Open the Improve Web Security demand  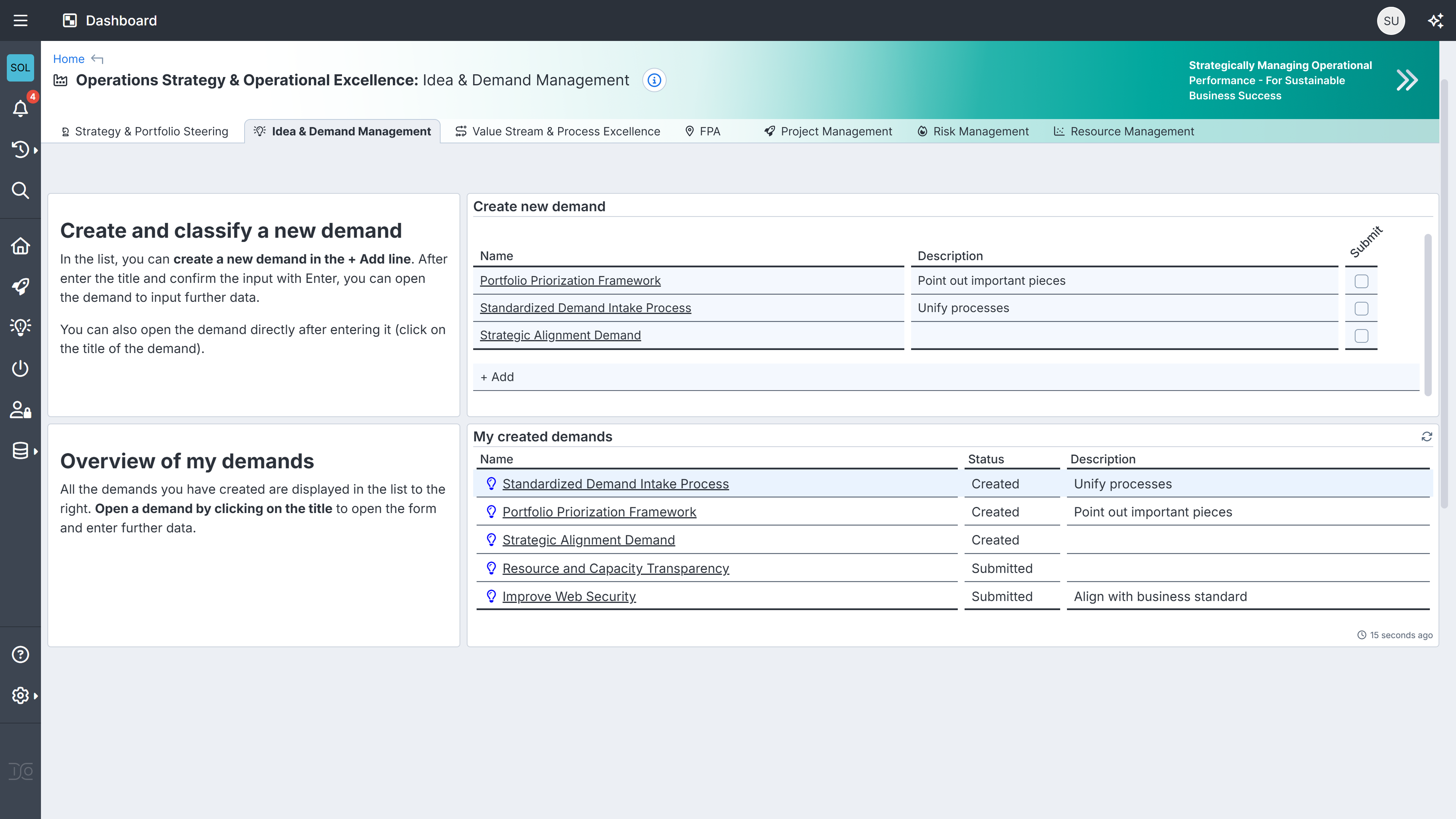pyautogui.click(x=569, y=596)
